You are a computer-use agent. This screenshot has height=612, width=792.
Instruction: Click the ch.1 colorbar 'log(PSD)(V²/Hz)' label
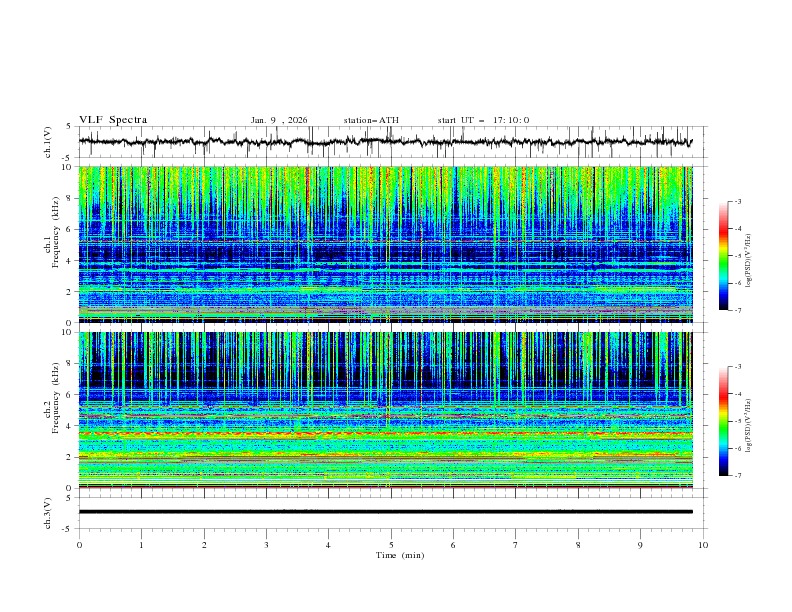pos(749,261)
